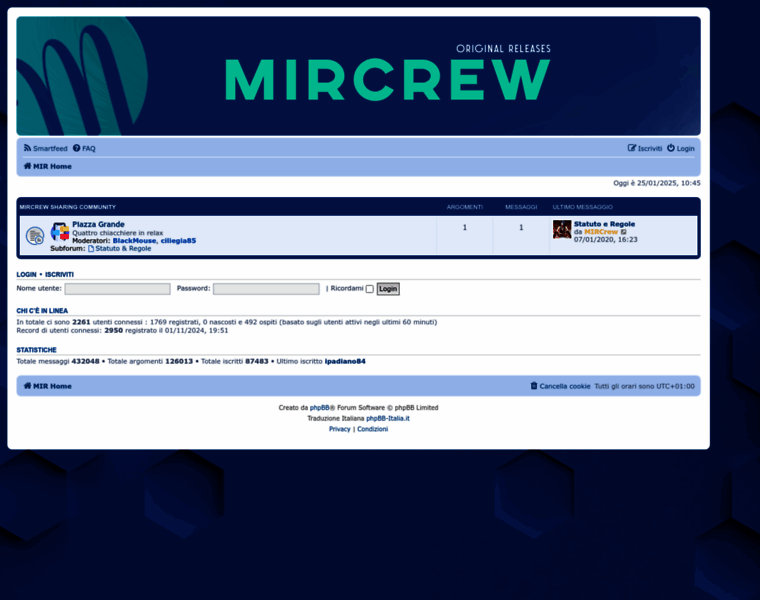Open the Piazza Grande forum
This screenshot has width=760, height=600.
click(98, 224)
